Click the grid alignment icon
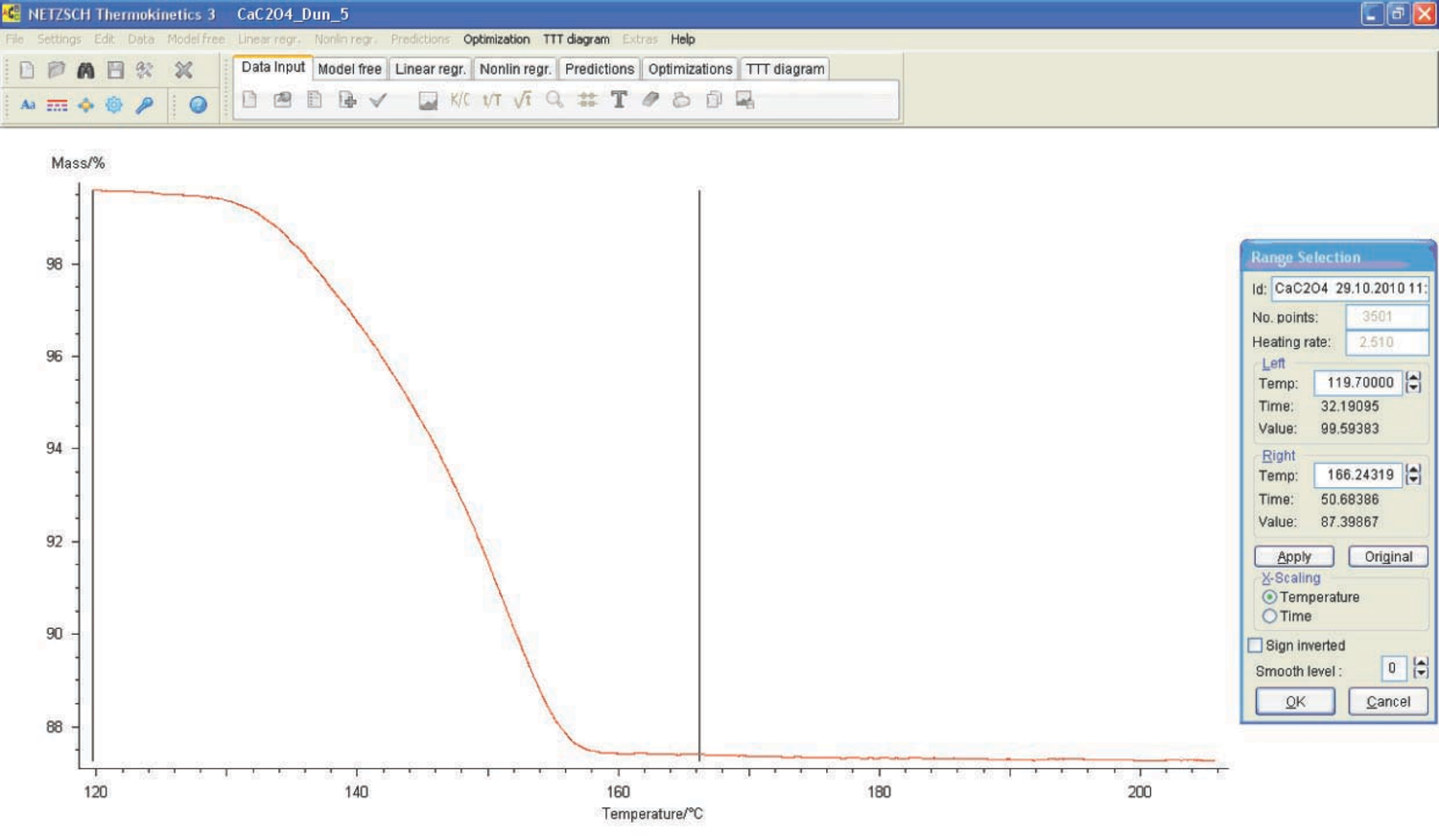 (x=587, y=100)
